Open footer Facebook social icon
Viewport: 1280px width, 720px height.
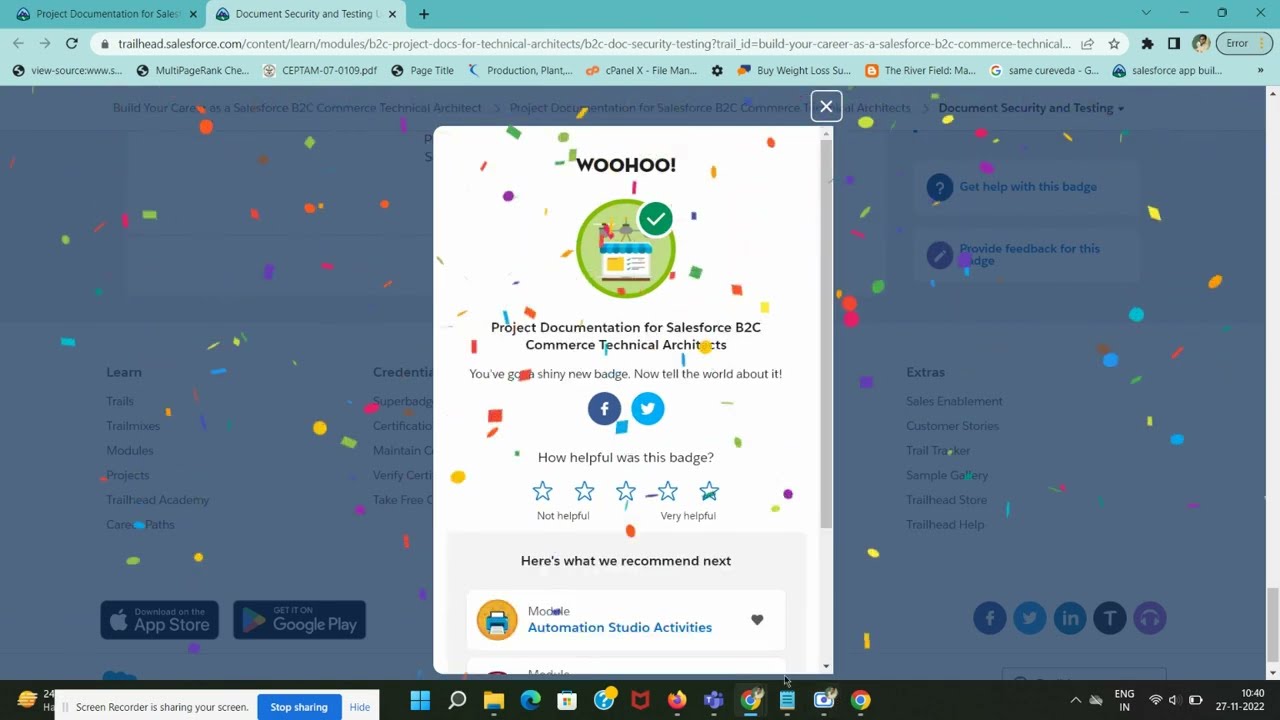(990, 618)
